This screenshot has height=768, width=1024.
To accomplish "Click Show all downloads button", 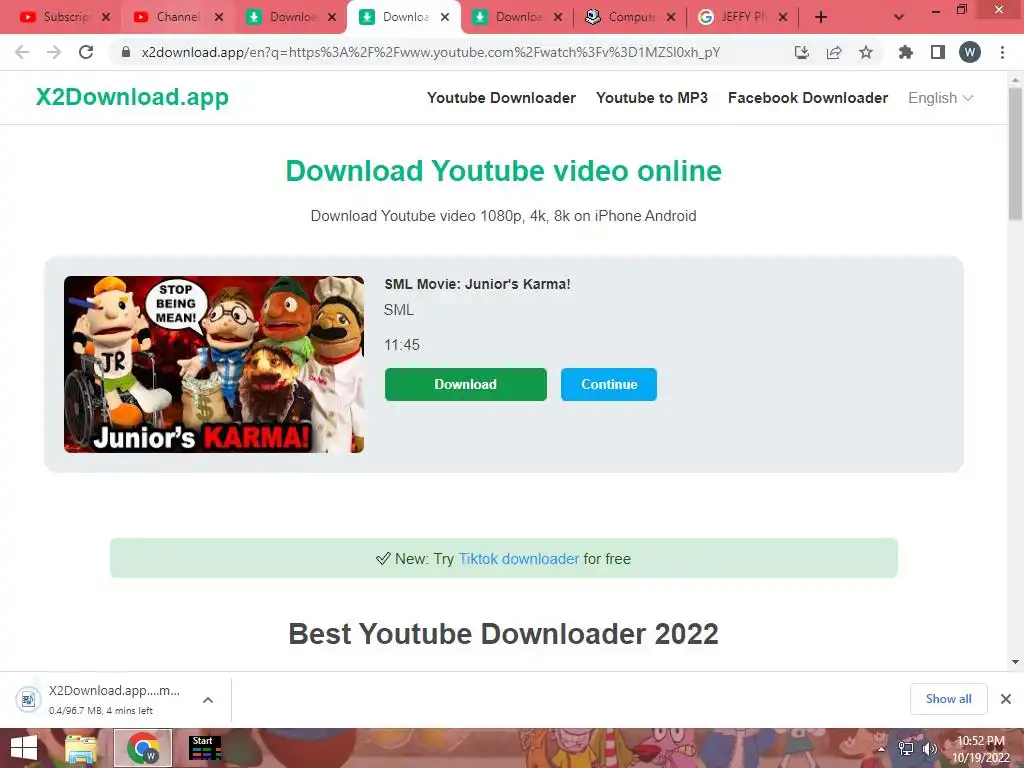I will point(948,699).
